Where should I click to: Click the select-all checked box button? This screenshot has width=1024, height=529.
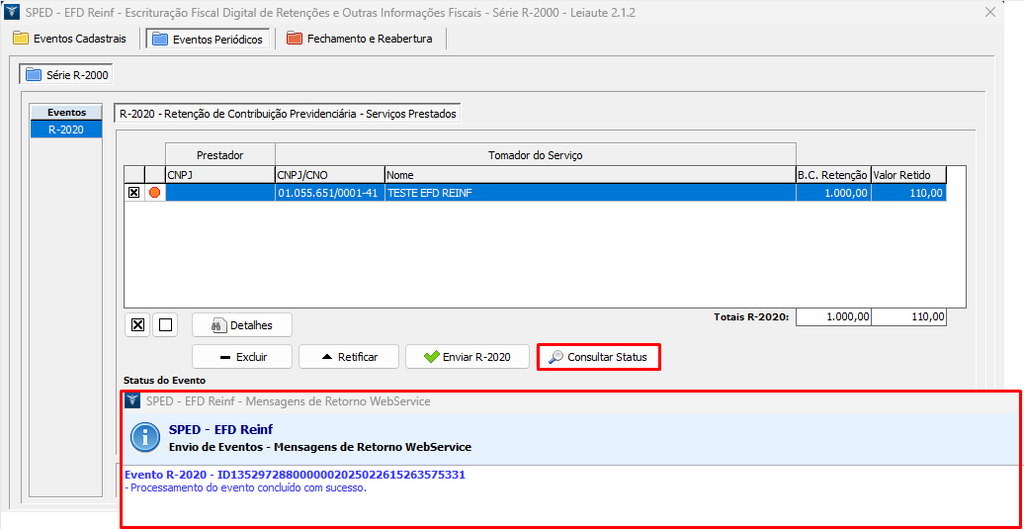(x=138, y=324)
